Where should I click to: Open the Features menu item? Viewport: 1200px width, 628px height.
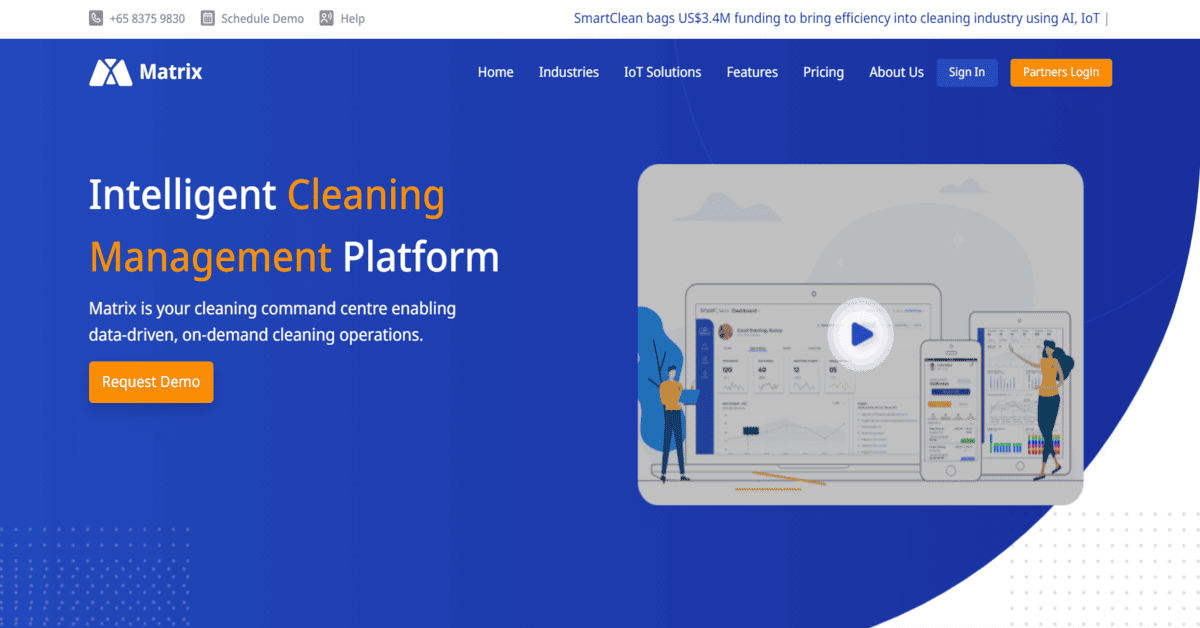pos(752,72)
